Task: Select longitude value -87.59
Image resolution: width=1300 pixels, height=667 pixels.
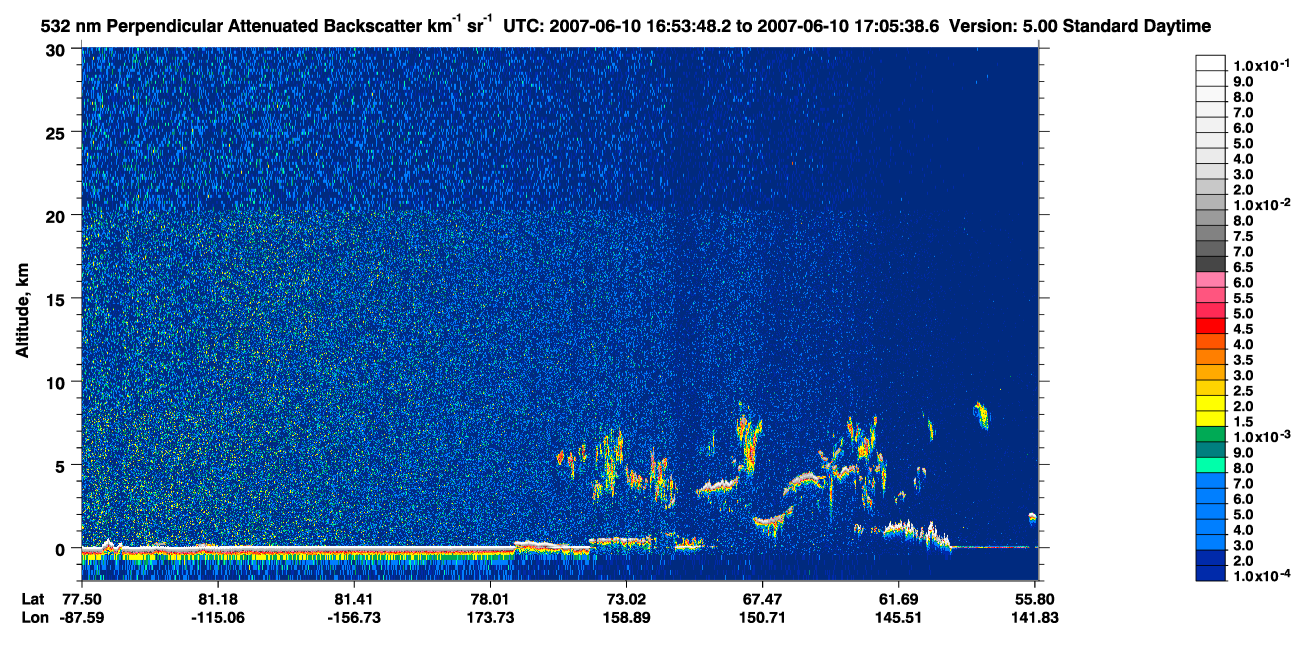Action: (81, 617)
